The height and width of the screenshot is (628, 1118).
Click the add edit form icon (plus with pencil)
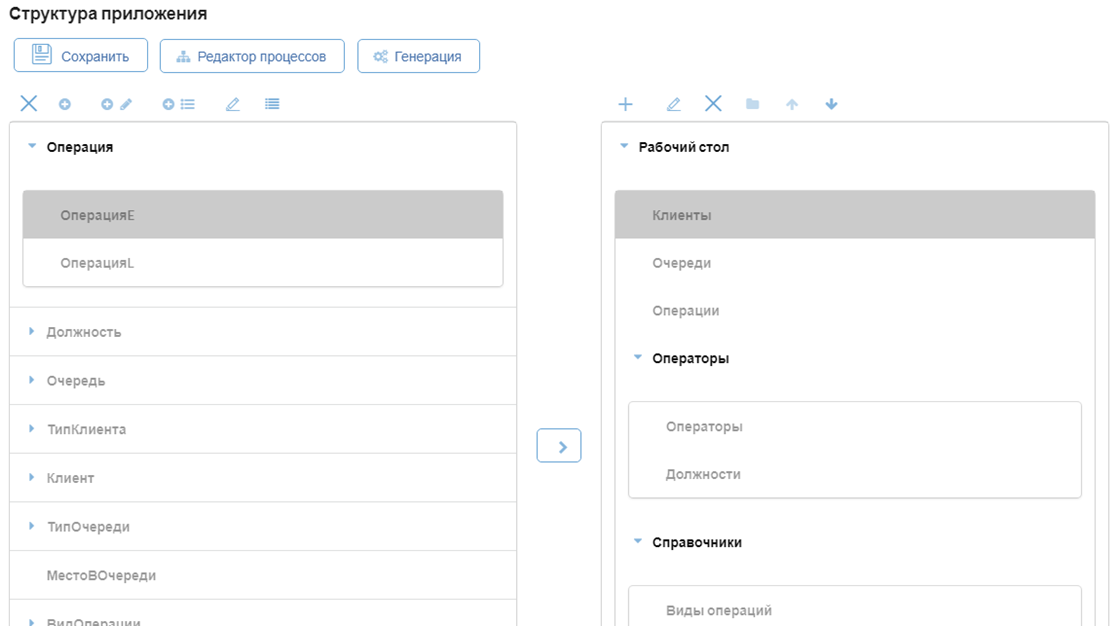pyautogui.click(x=116, y=104)
